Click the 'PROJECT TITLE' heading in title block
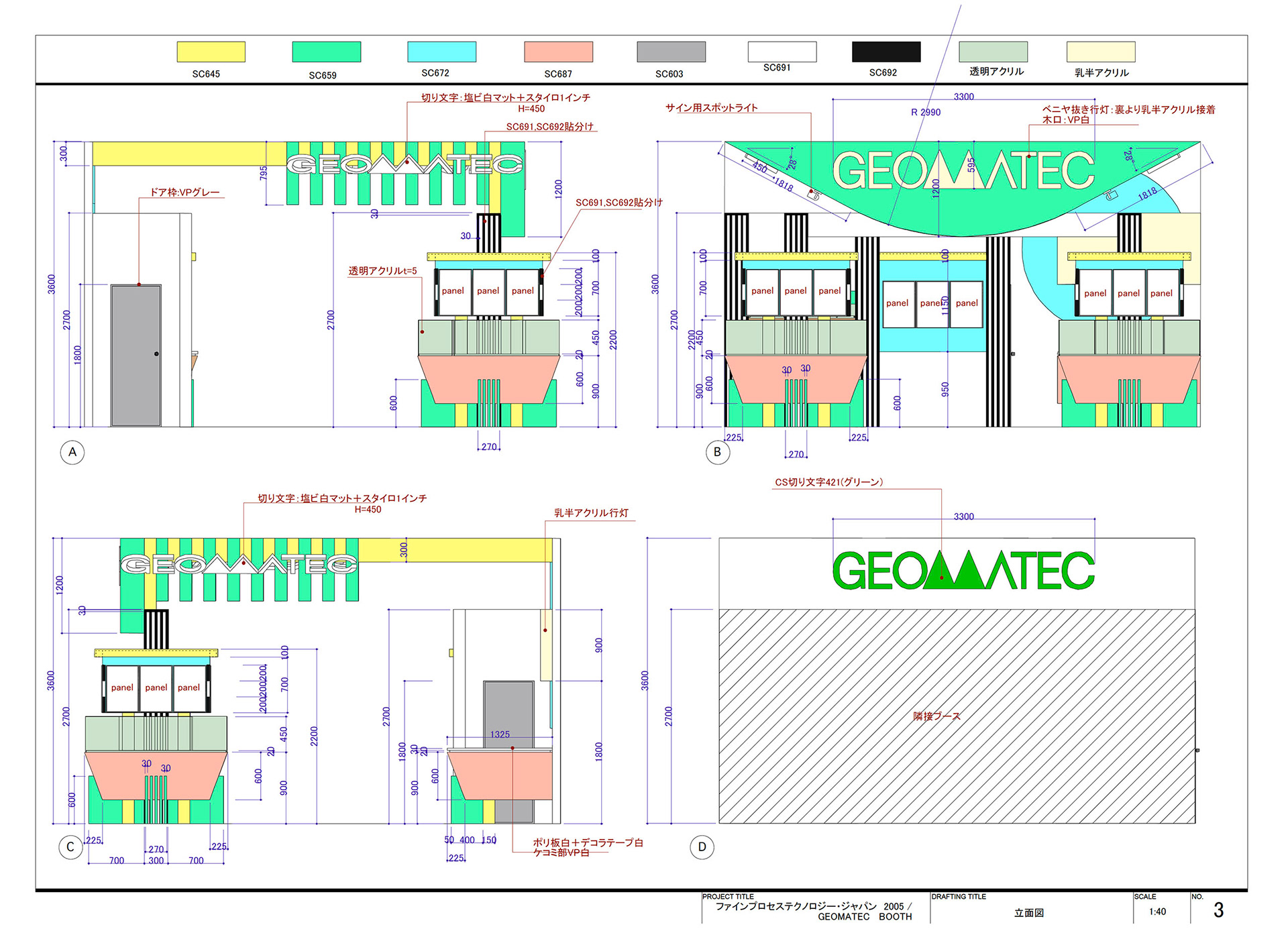Image resolution: width=1288 pixels, height=933 pixels. click(x=728, y=897)
